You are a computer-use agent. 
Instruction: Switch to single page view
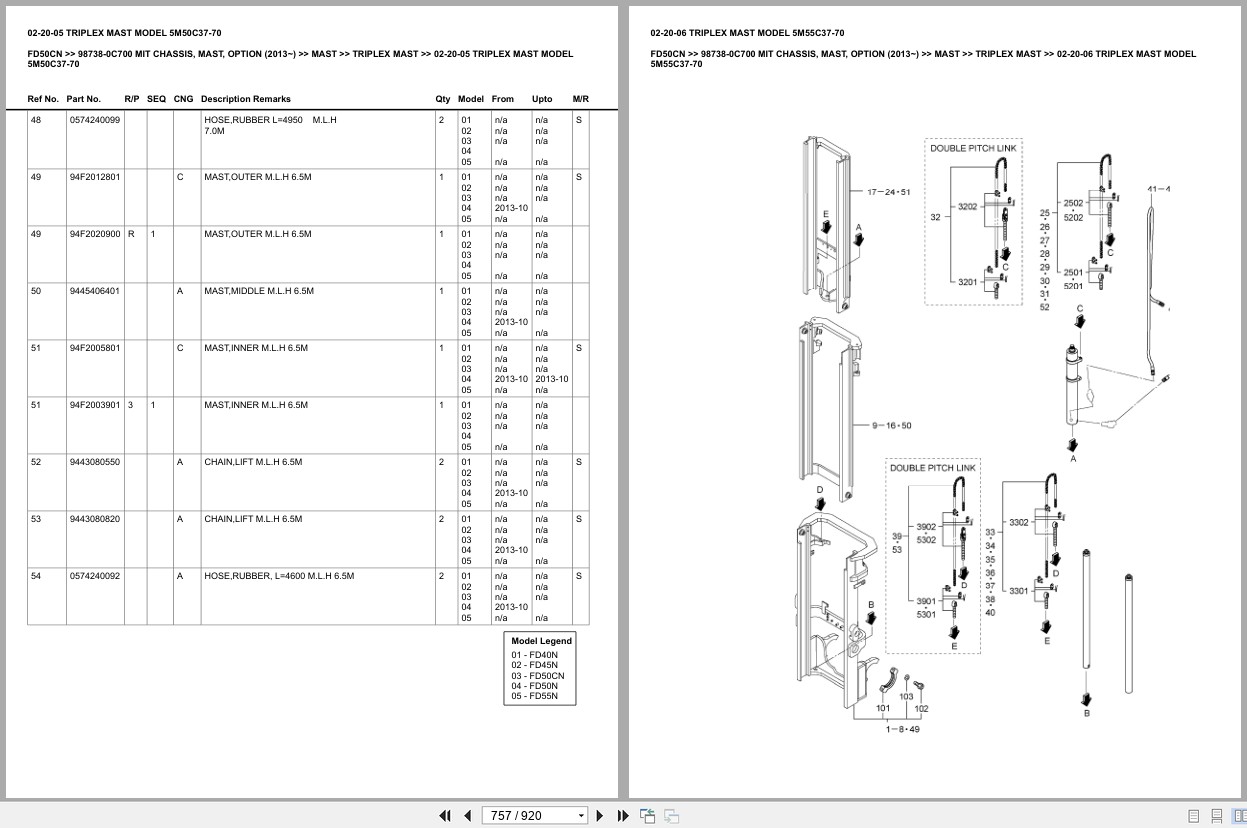coord(1194,816)
